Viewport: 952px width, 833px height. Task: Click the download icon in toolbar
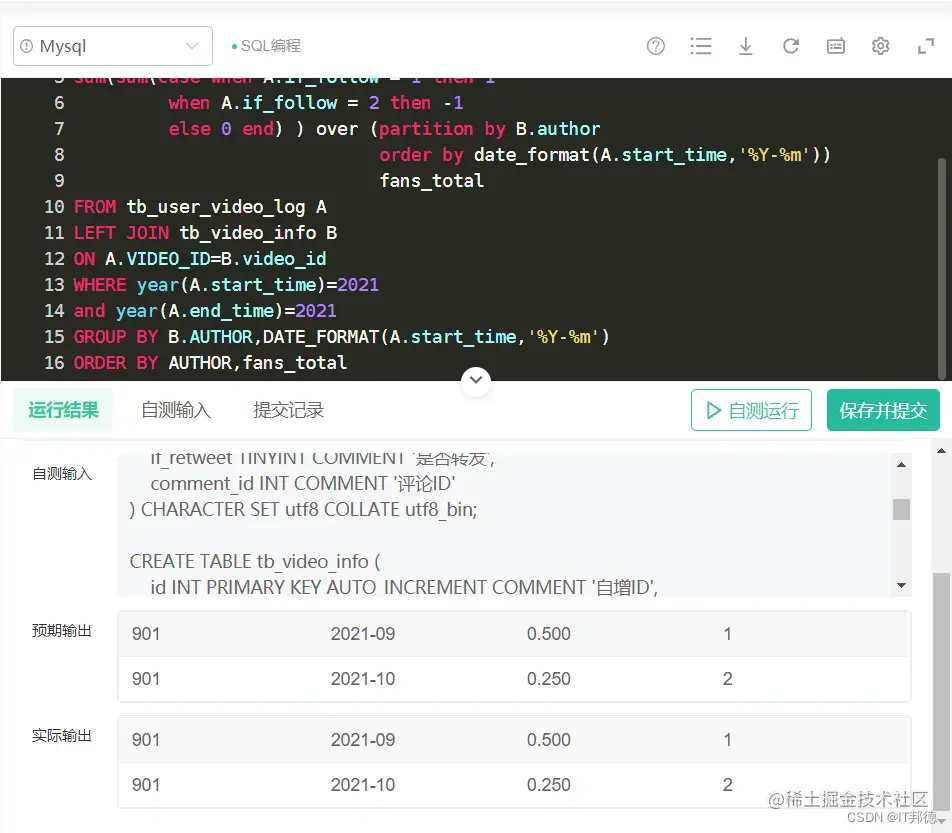746,46
